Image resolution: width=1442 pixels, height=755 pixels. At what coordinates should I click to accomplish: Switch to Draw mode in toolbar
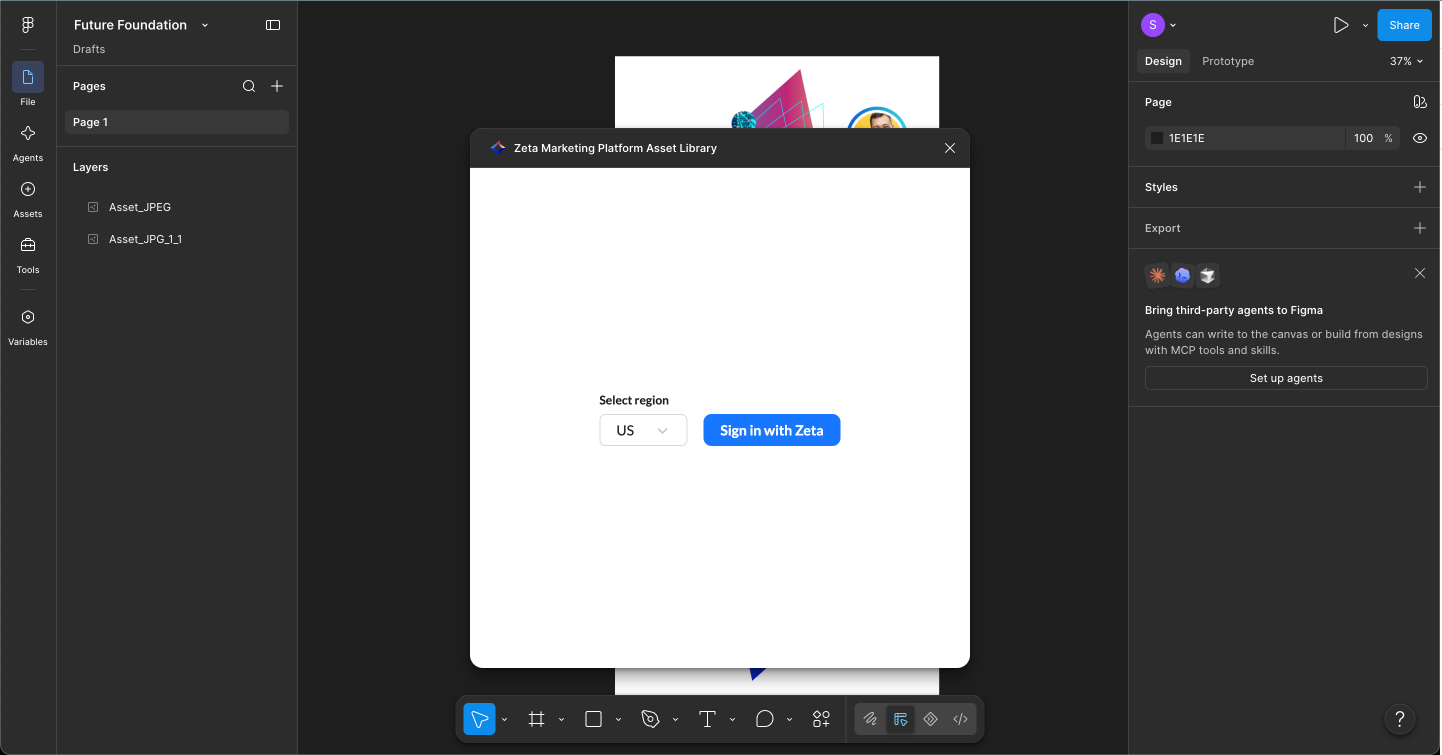click(870, 719)
